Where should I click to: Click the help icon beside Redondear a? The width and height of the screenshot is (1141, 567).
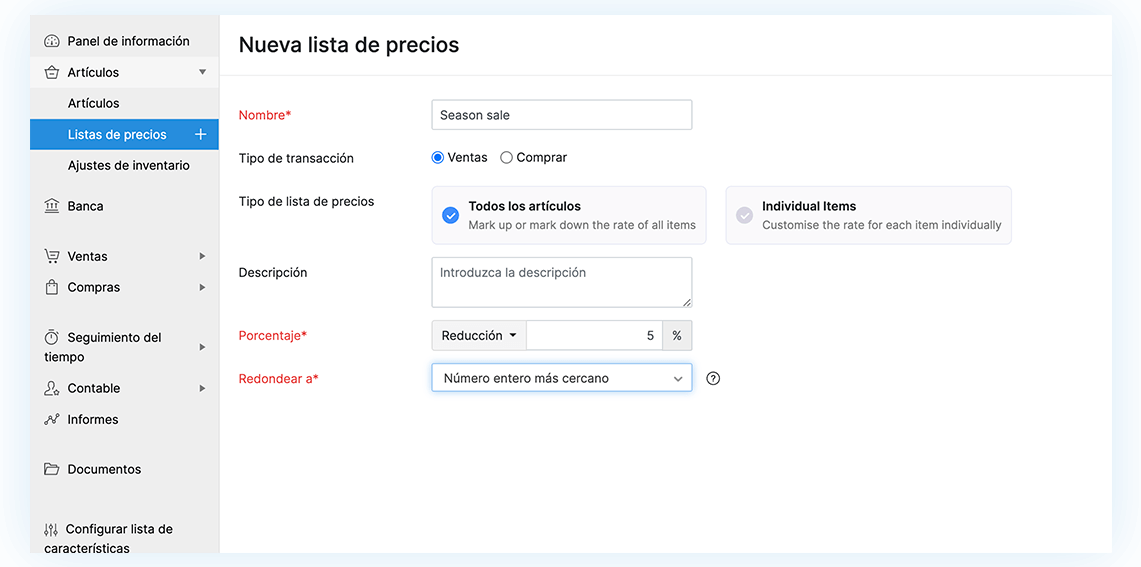click(713, 378)
